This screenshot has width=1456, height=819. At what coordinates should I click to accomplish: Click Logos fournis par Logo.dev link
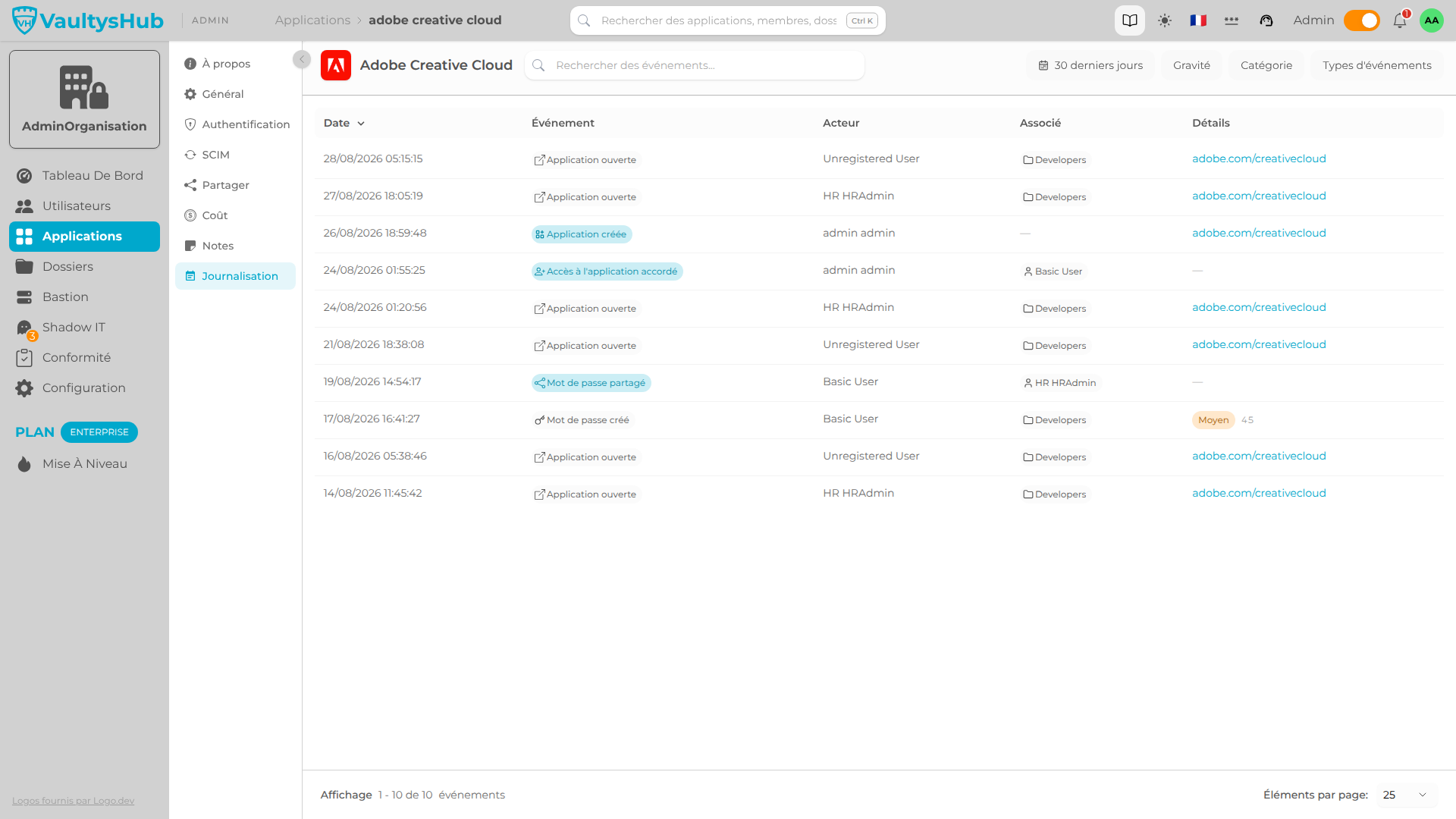pyautogui.click(x=73, y=801)
